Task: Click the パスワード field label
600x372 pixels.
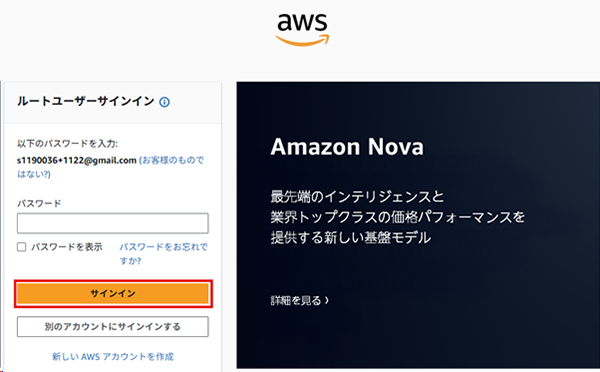Action: pyautogui.click(x=39, y=204)
